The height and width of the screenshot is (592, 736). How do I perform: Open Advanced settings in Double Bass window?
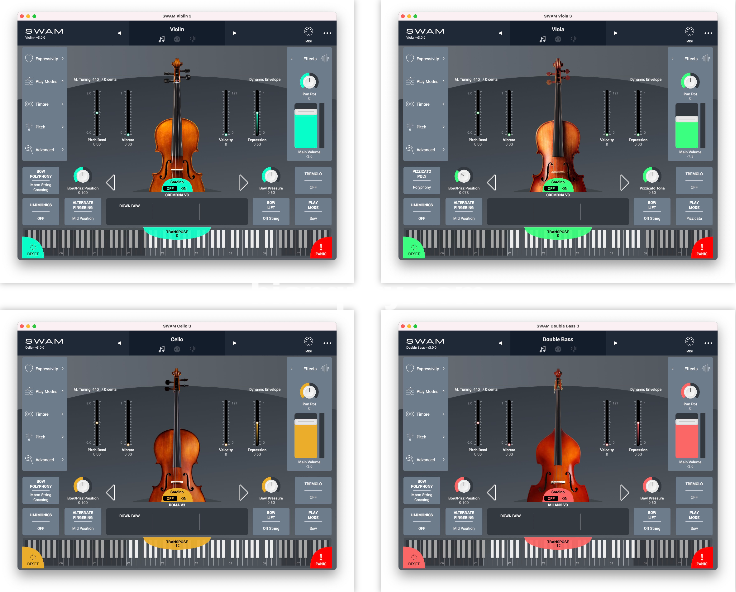tap(425, 459)
